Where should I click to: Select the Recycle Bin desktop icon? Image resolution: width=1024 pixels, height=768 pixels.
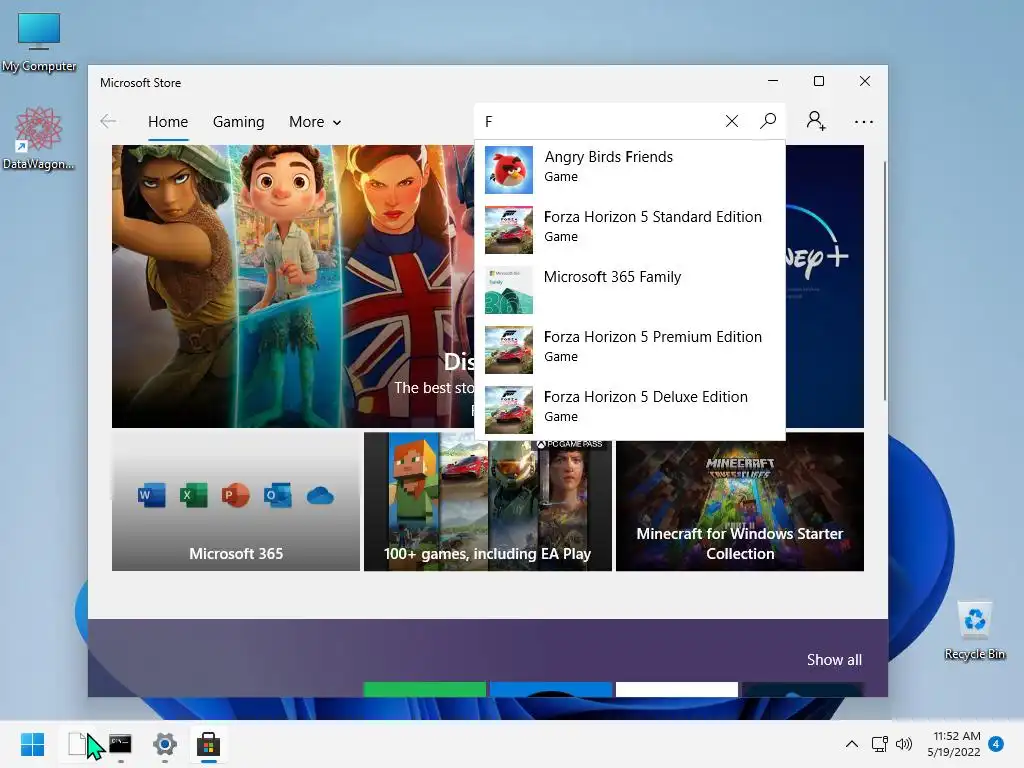[x=974, y=630]
